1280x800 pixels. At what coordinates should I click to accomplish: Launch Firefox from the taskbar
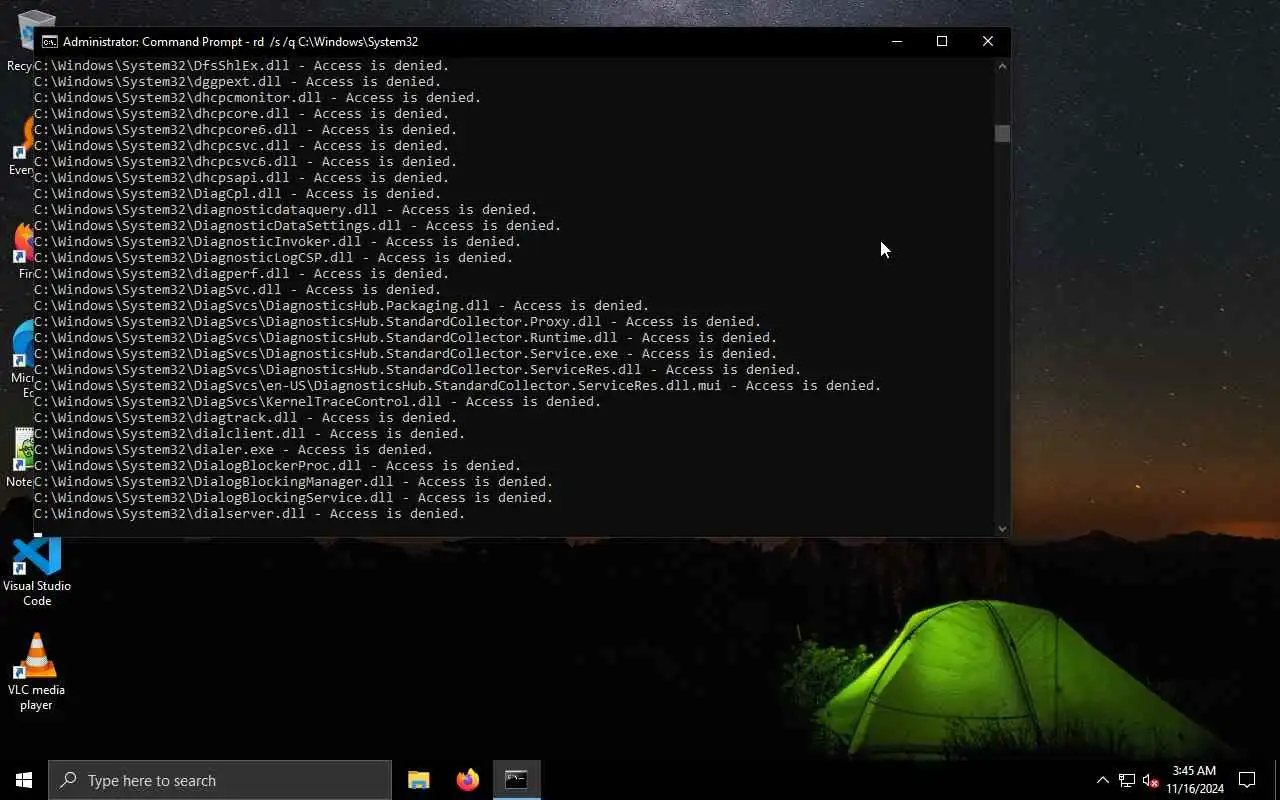click(x=467, y=780)
